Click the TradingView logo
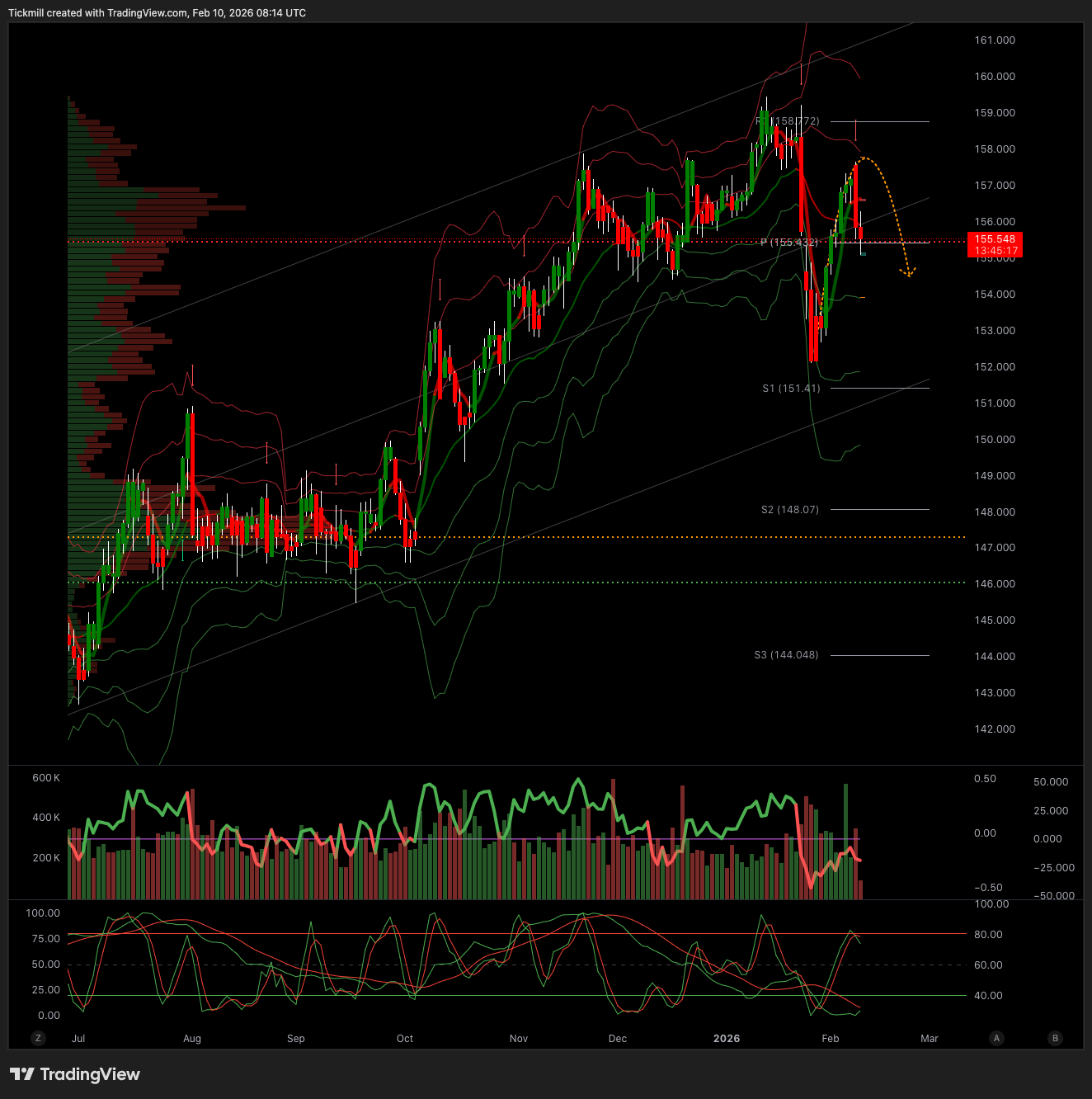 pyautogui.click(x=75, y=1074)
